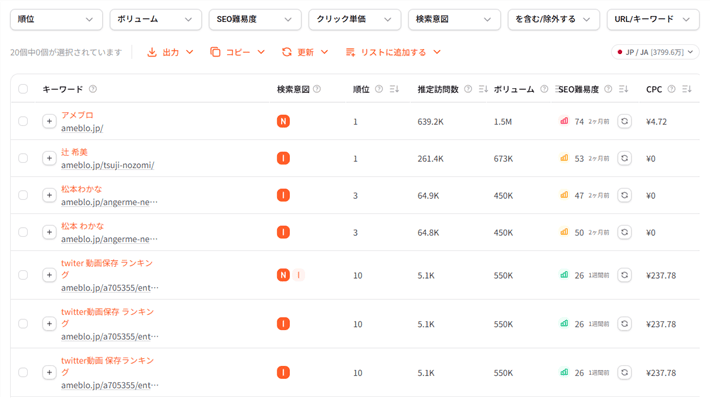
Task: Open the 順位 filter dropdown
Action: [56, 19]
